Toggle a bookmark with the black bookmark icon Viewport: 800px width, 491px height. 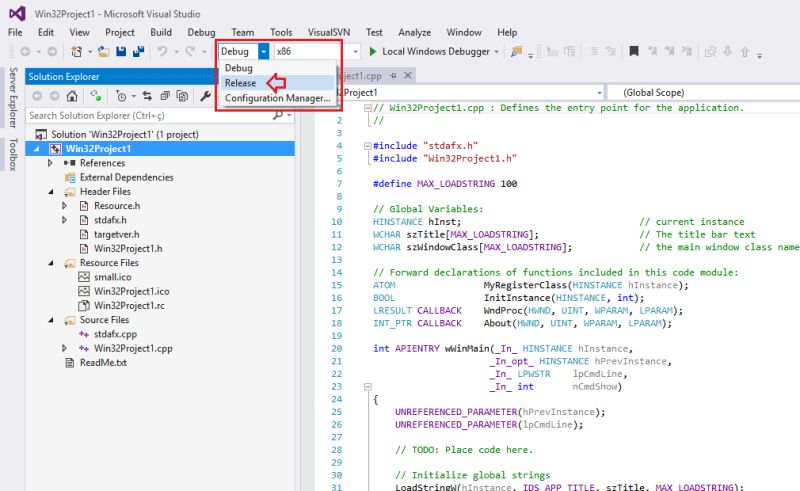pyautogui.click(x=634, y=51)
